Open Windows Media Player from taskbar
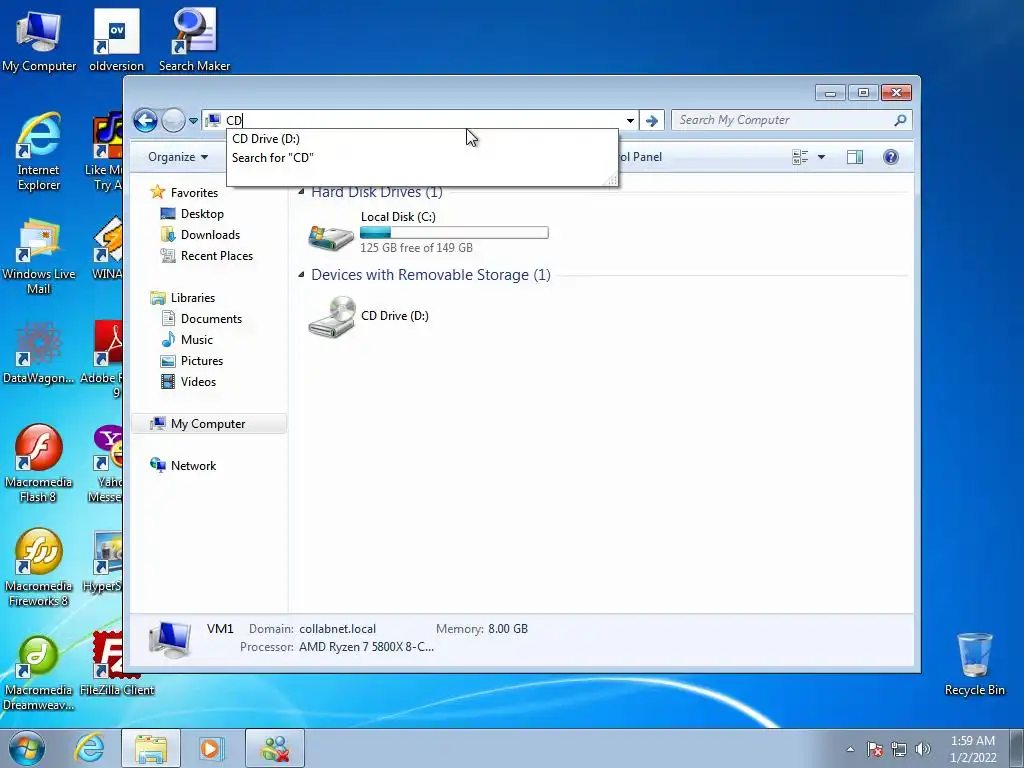 pos(211,748)
